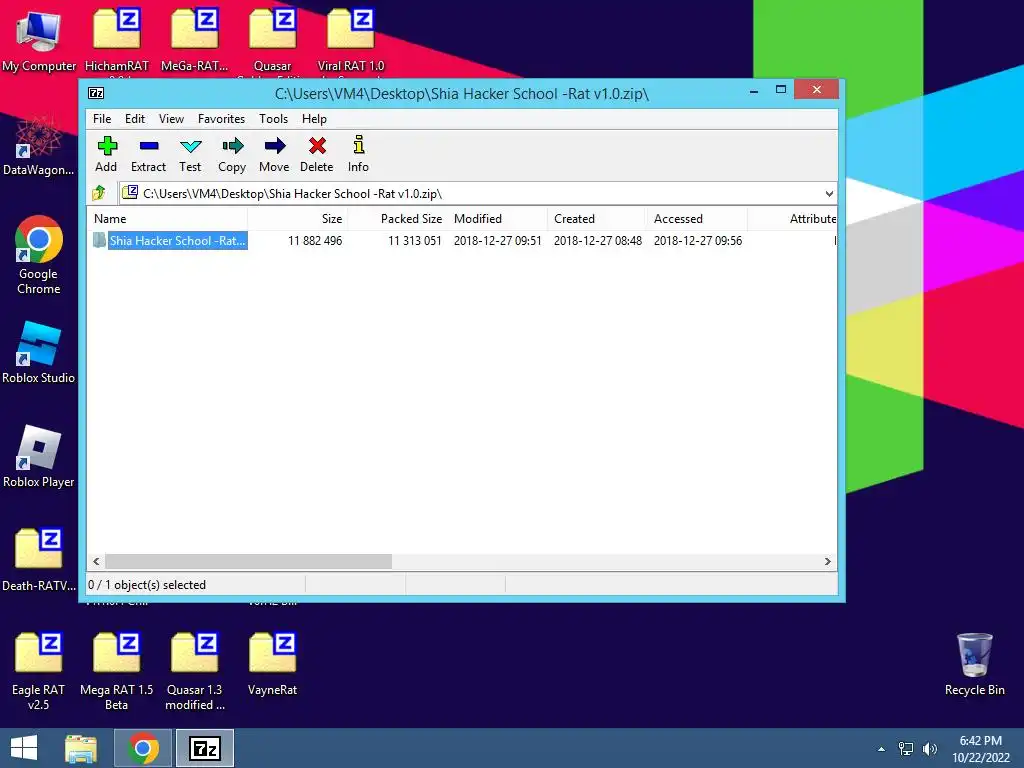Click the address path input field

point(478,193)
